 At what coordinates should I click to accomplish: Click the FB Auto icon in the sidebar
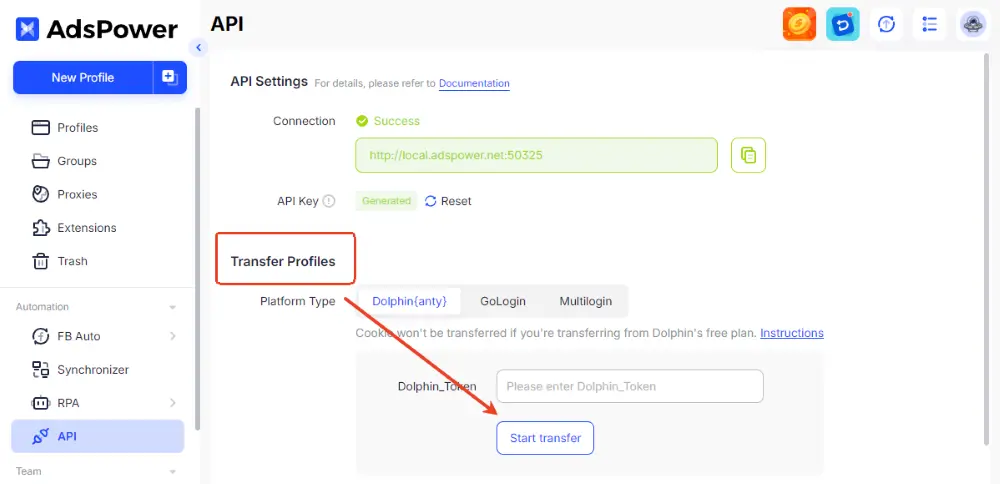(40, 336)
